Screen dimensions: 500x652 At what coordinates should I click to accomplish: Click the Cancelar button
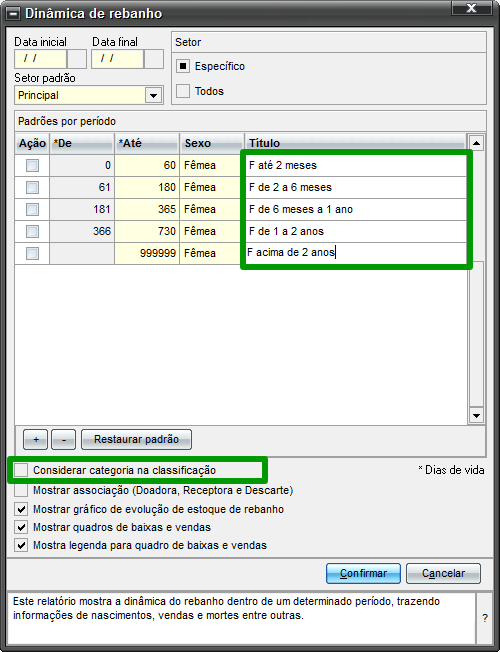pos(443,573)
